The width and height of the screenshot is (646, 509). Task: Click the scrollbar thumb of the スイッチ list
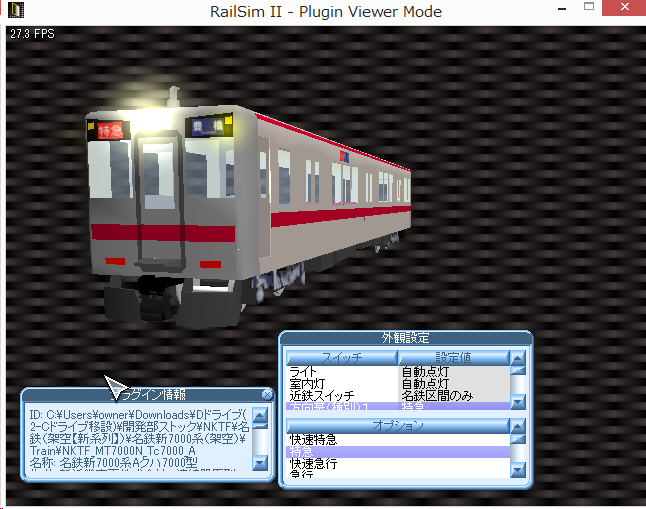click(x=518, y=370)
